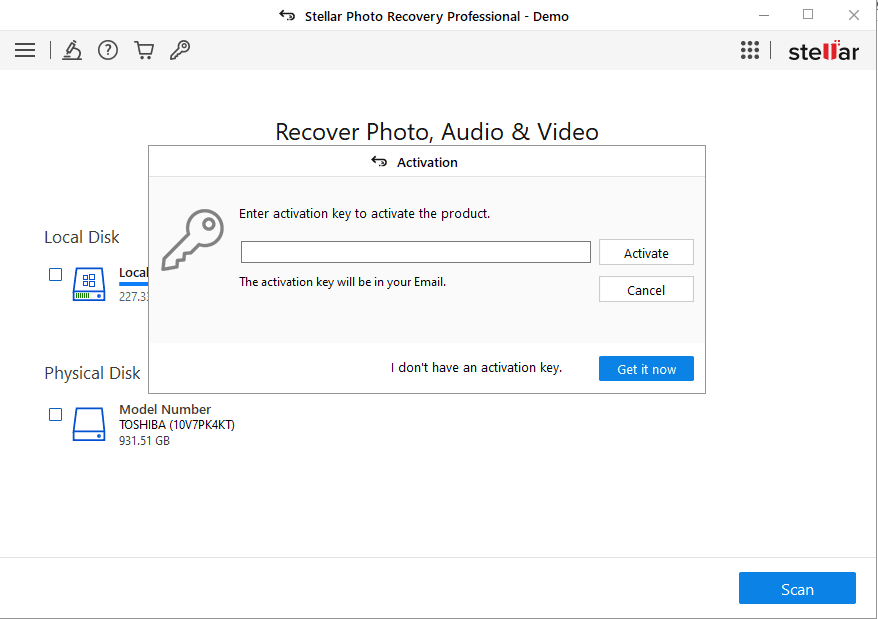Minimize the Stellar Photo Recovery window
This screenshot has width=878, height=619.
(x=762, y=15)
